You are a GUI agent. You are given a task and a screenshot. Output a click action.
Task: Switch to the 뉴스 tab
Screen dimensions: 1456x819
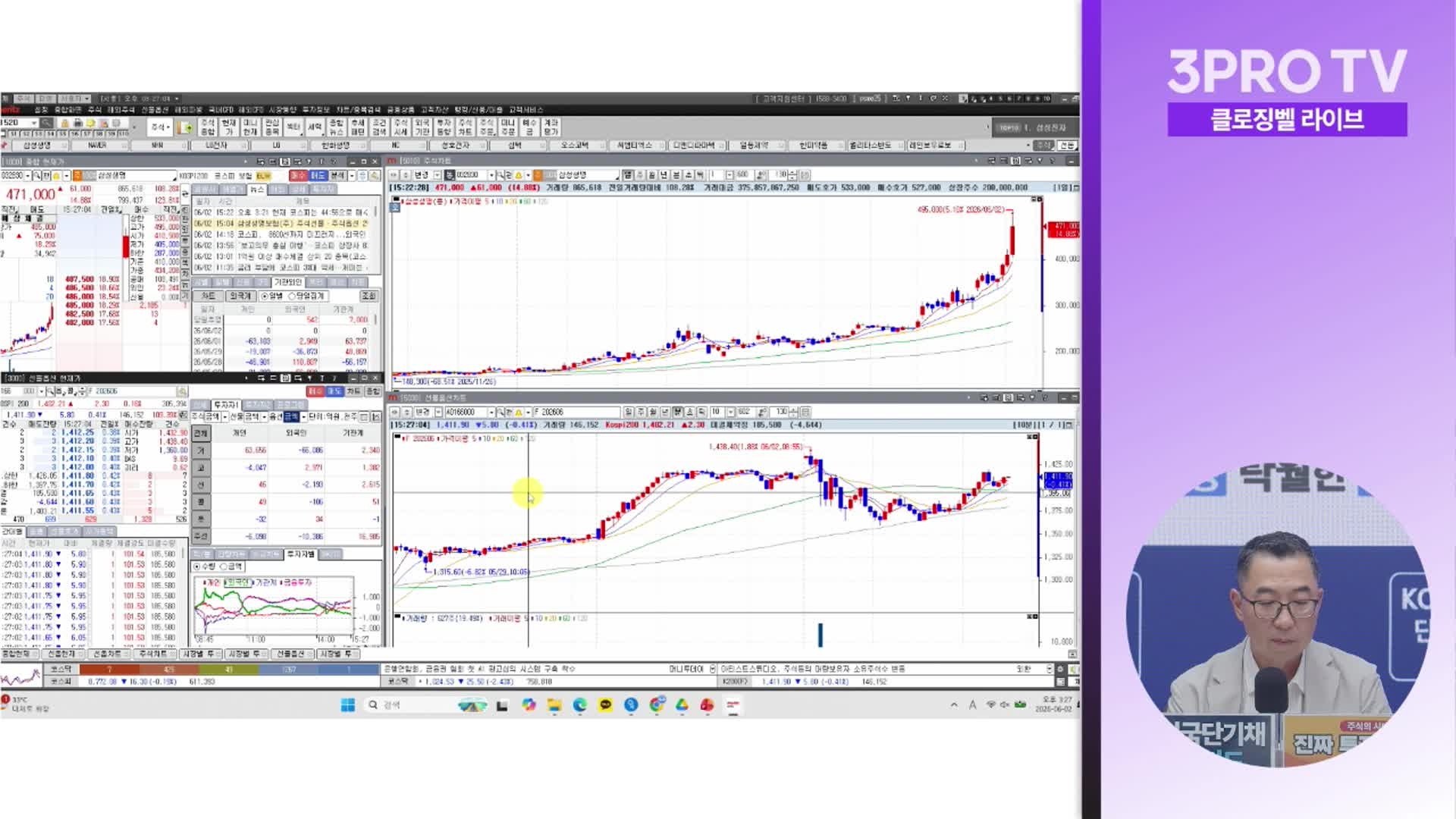pyautogui.click(x=256, y=190)
